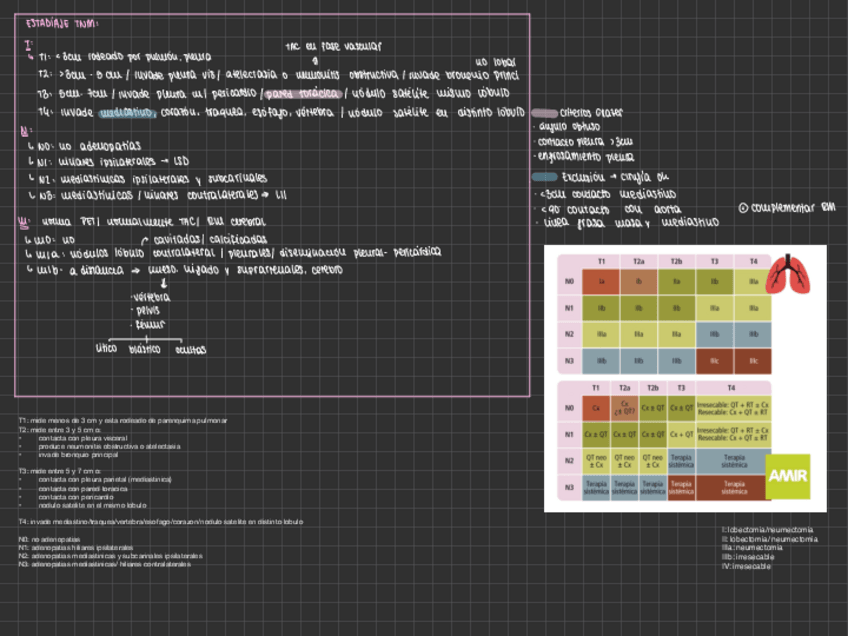Image resolution: width=848 pixels, height=636 pixels.
Task: Select typed line starting 'T1: mide menos de 3 cm'
Action: click(123, 420)
